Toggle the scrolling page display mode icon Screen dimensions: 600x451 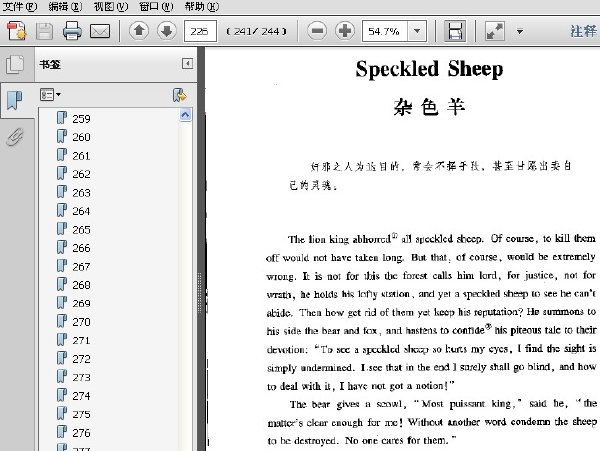click(x=455, y=31)
